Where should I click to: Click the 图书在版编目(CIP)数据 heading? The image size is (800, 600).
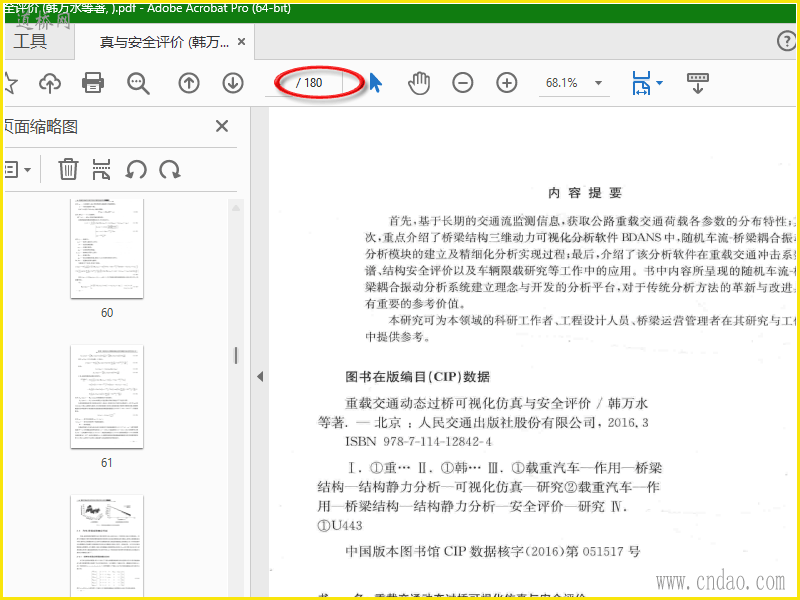(x=417, y=377)
